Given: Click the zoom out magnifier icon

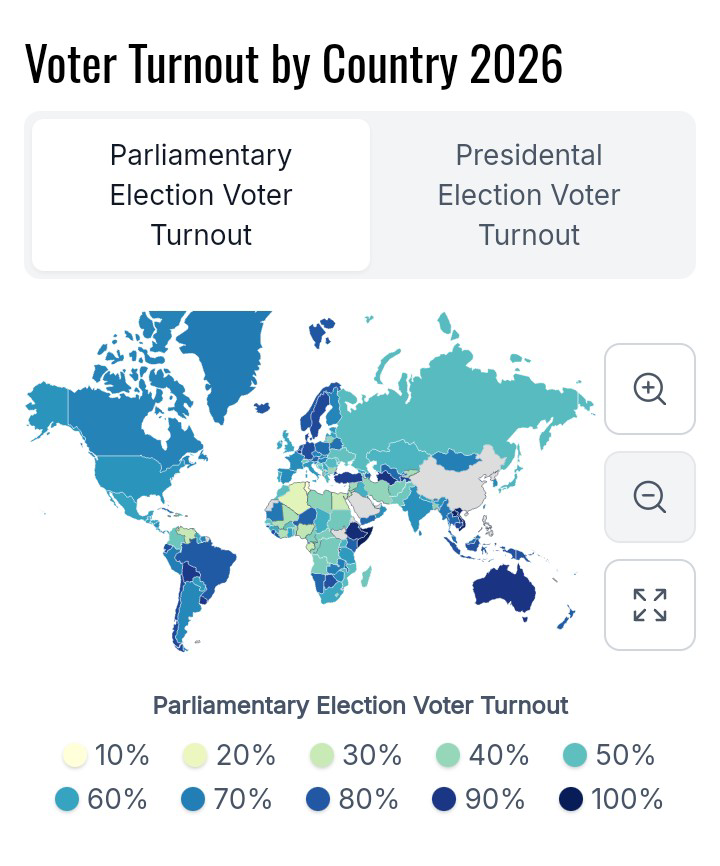Looking at the screenshot, I should pyautogui.click(x=650, y=497).
